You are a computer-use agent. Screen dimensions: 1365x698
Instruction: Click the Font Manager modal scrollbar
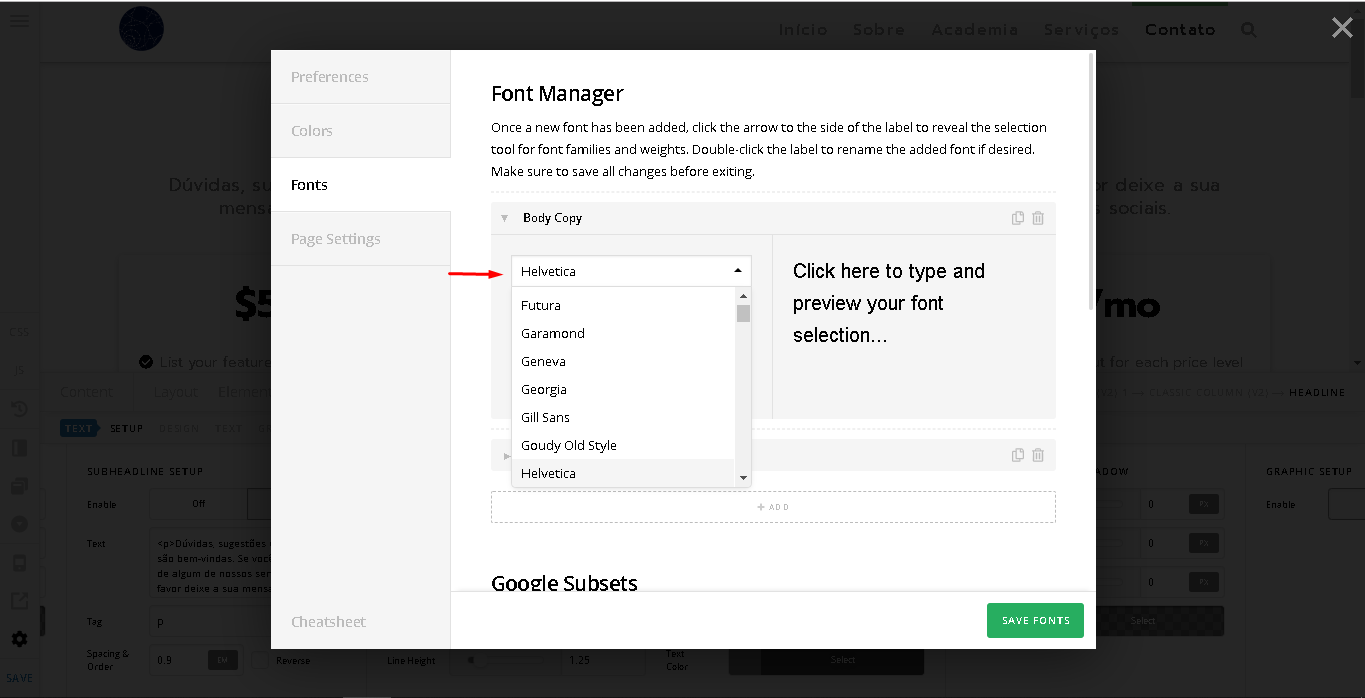click(1092, 180)
